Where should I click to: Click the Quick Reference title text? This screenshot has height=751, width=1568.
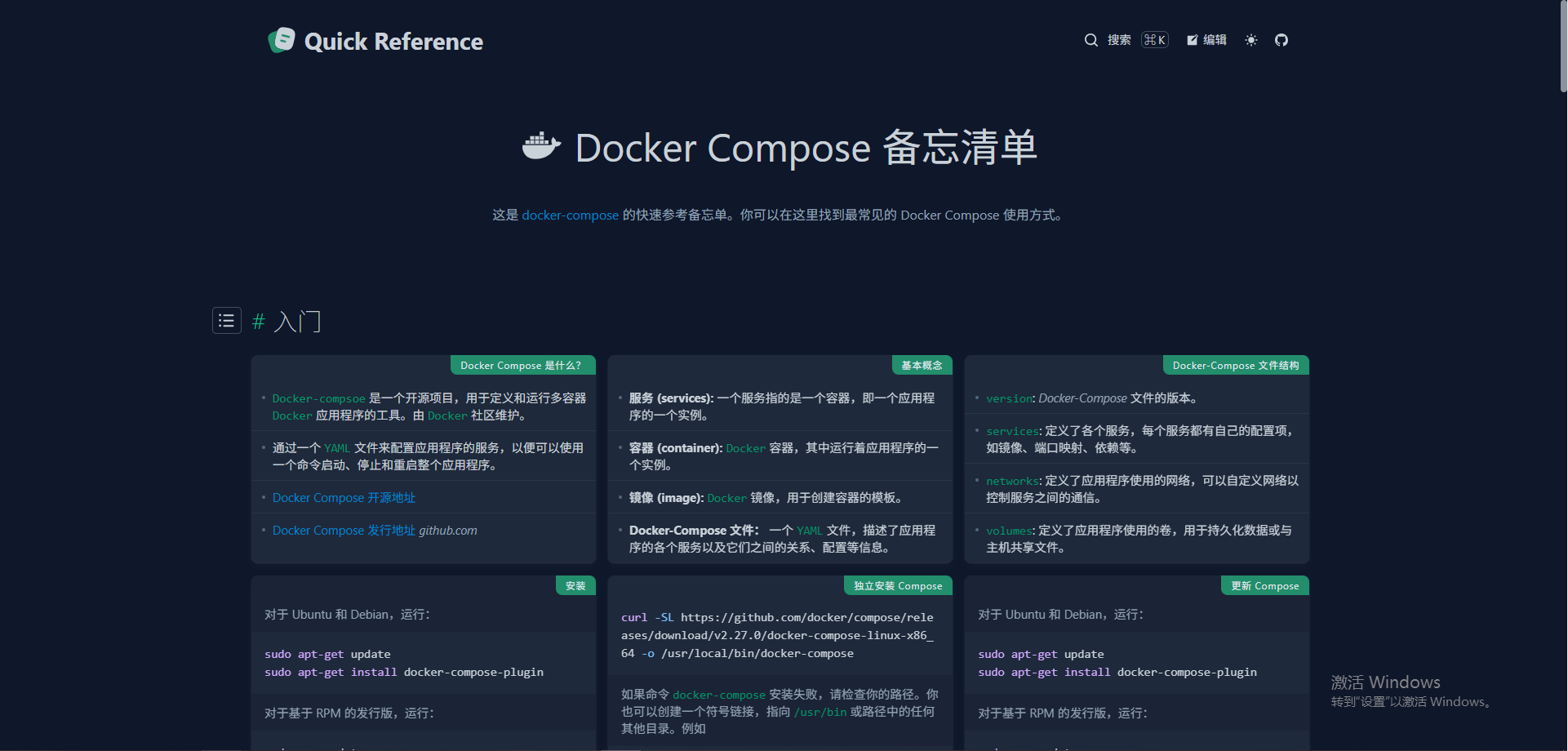click(x=393, y=42)
